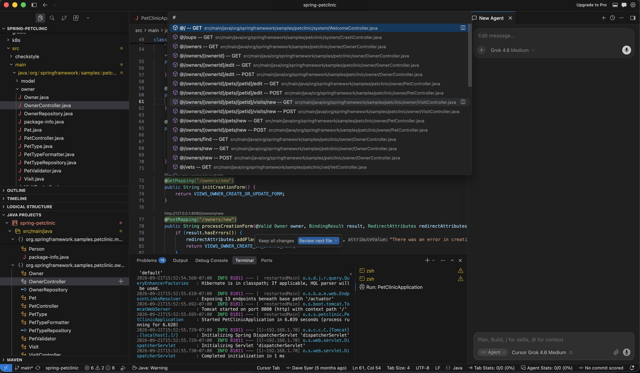Collapse the src folder
Image resolution: width=640 pixels, height=373 pixels.
[16, 48]
